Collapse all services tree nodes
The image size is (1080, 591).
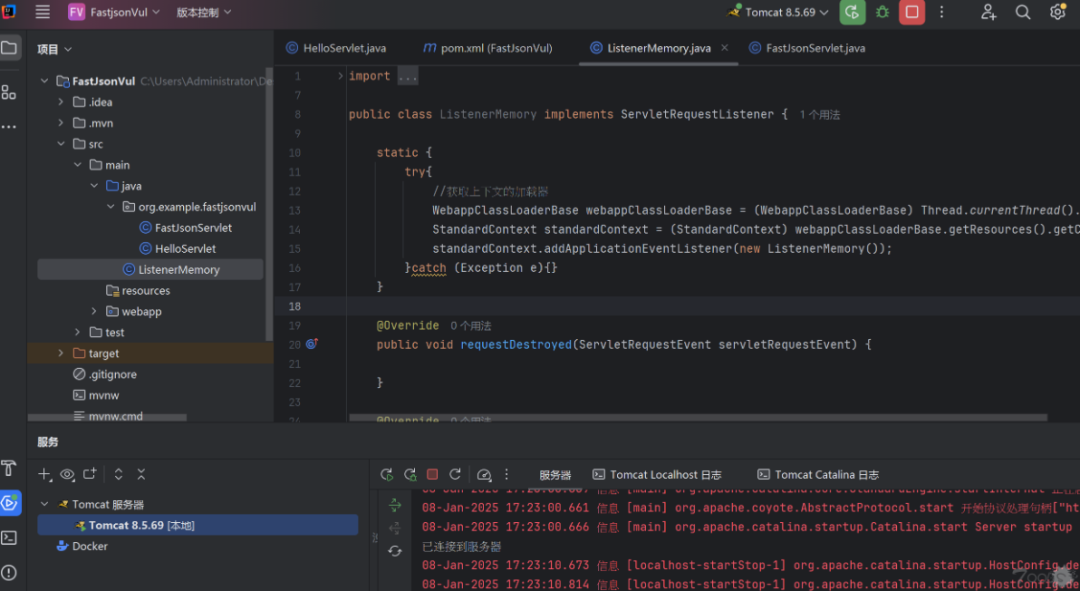click(x=141, y=474)
